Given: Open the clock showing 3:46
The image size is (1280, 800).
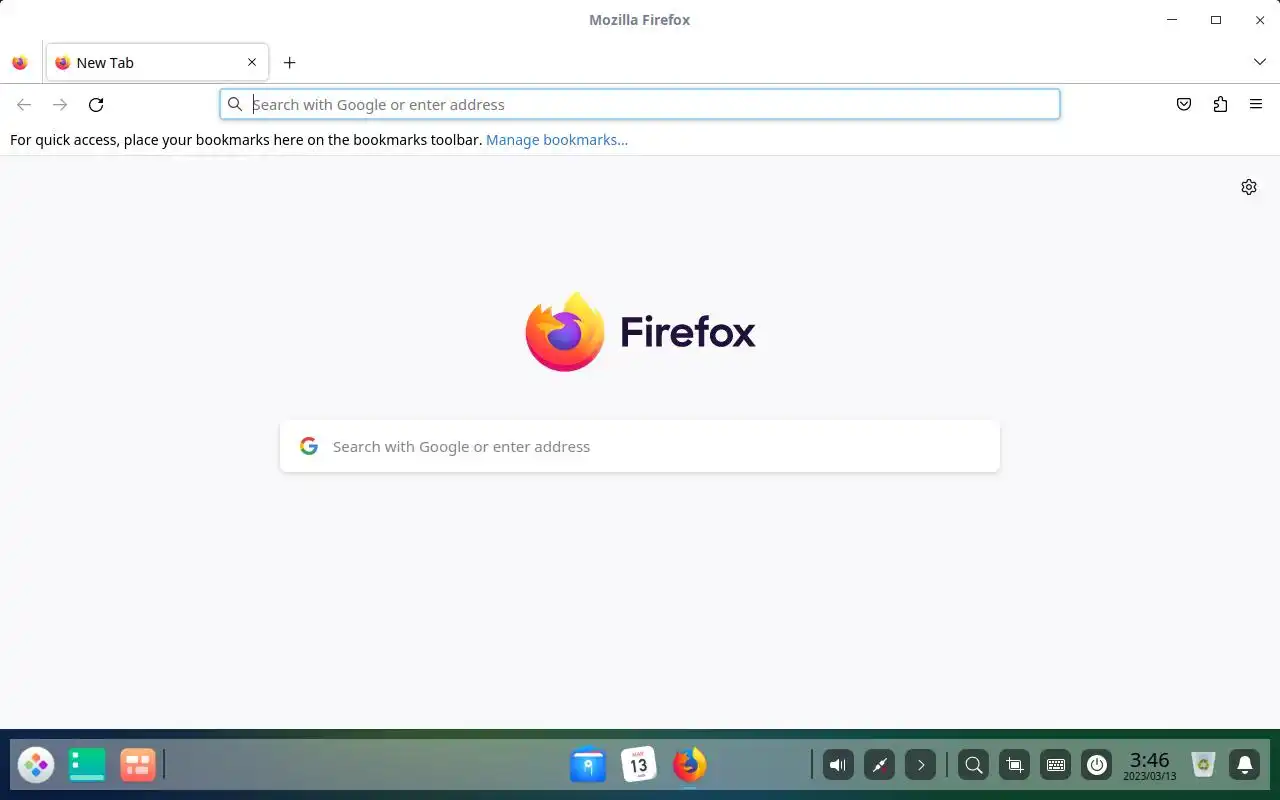Looking at the screenshot, I should 1149,765.
